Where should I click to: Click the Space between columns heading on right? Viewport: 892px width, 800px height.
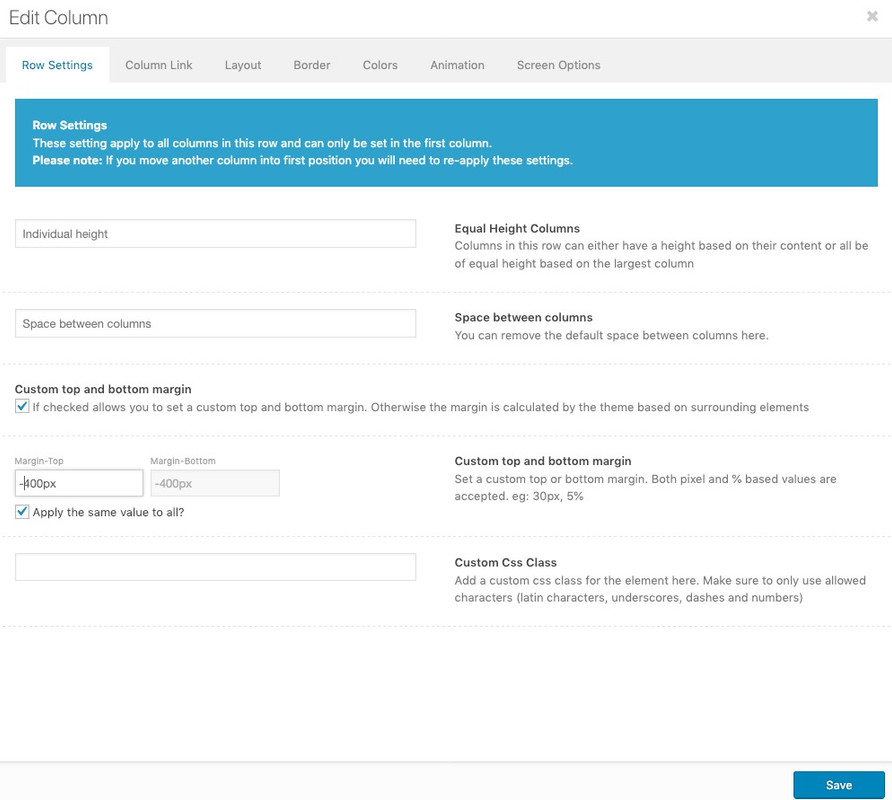pos(523,317)
